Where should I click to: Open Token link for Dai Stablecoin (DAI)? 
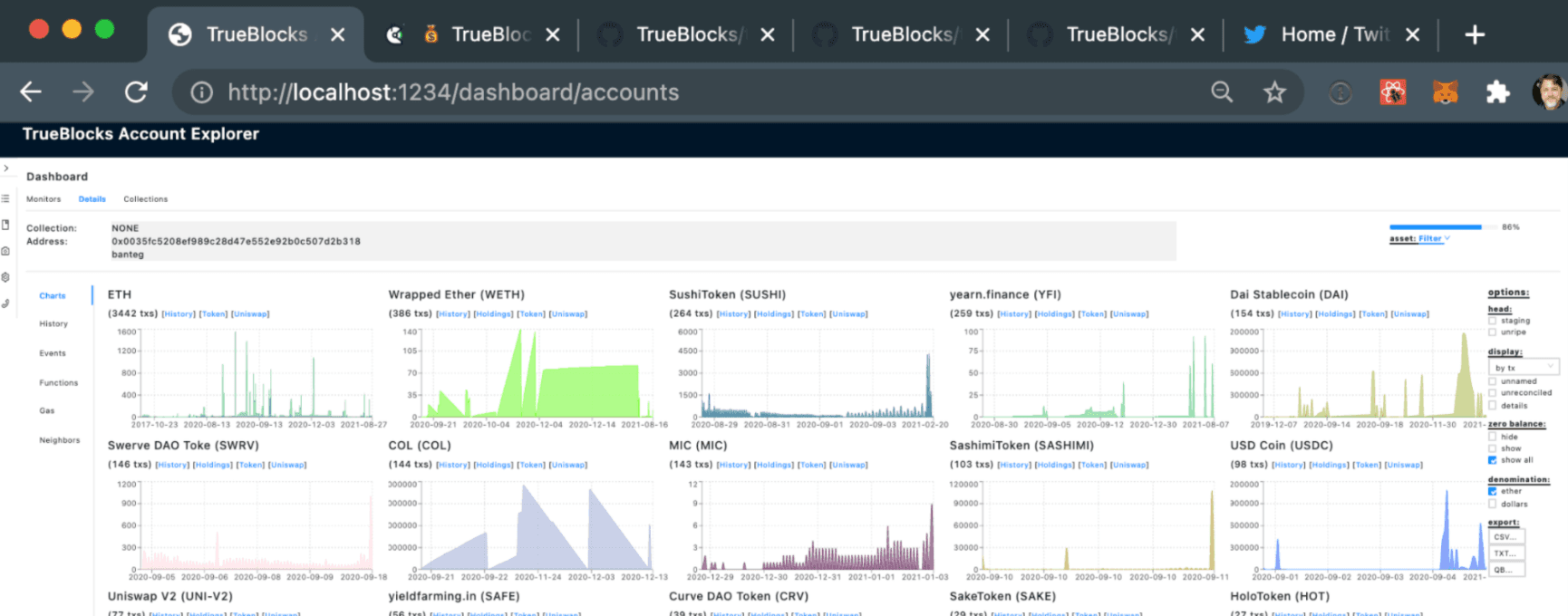coord(1373,314)
